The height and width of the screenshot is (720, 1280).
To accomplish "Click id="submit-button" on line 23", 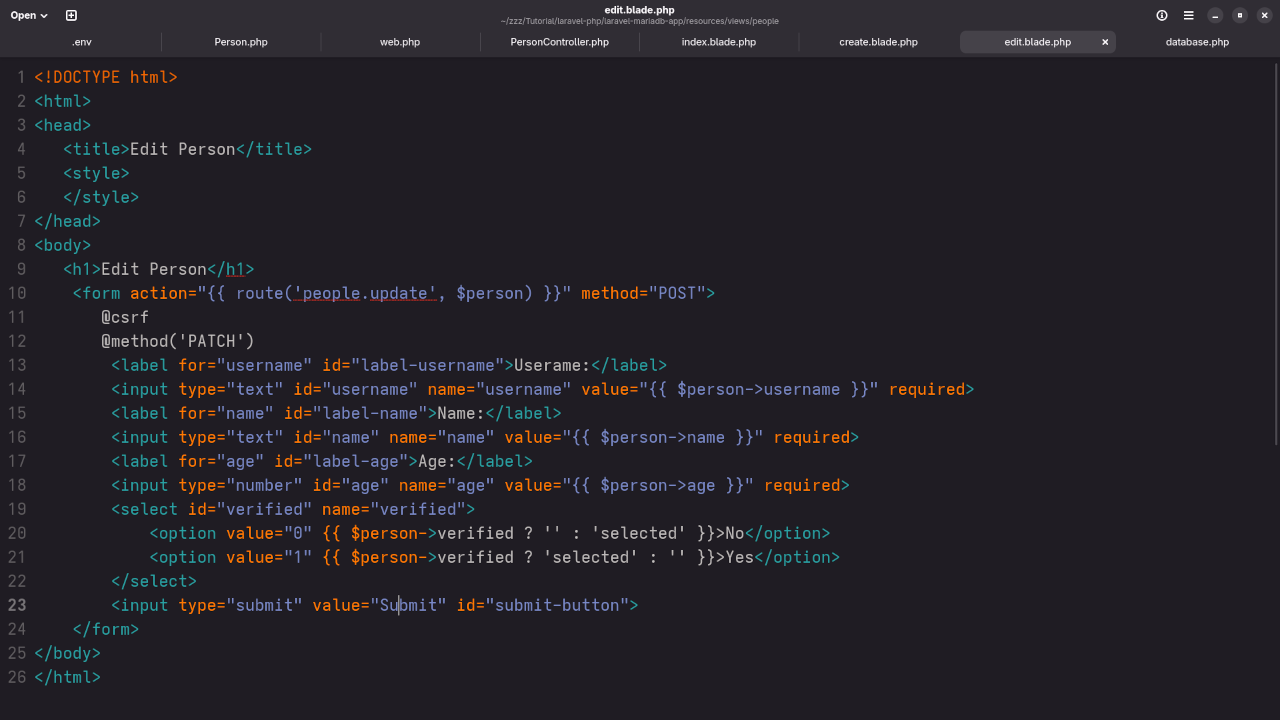I will pos(543,605).
